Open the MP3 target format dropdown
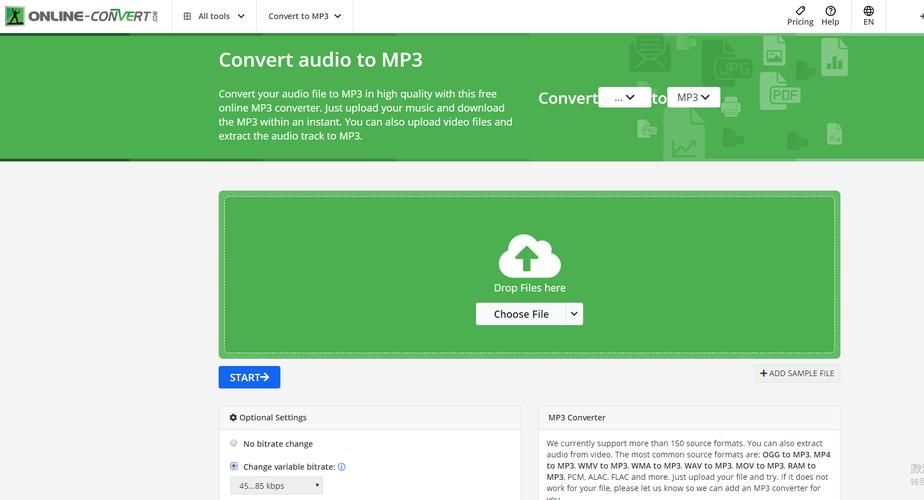Screen dimensions: 924x500 tap(693, 97)
